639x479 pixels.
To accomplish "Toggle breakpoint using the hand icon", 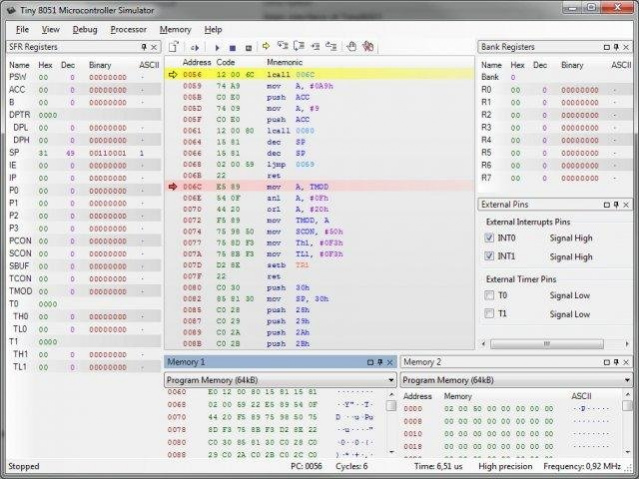I will click(351, 46).
